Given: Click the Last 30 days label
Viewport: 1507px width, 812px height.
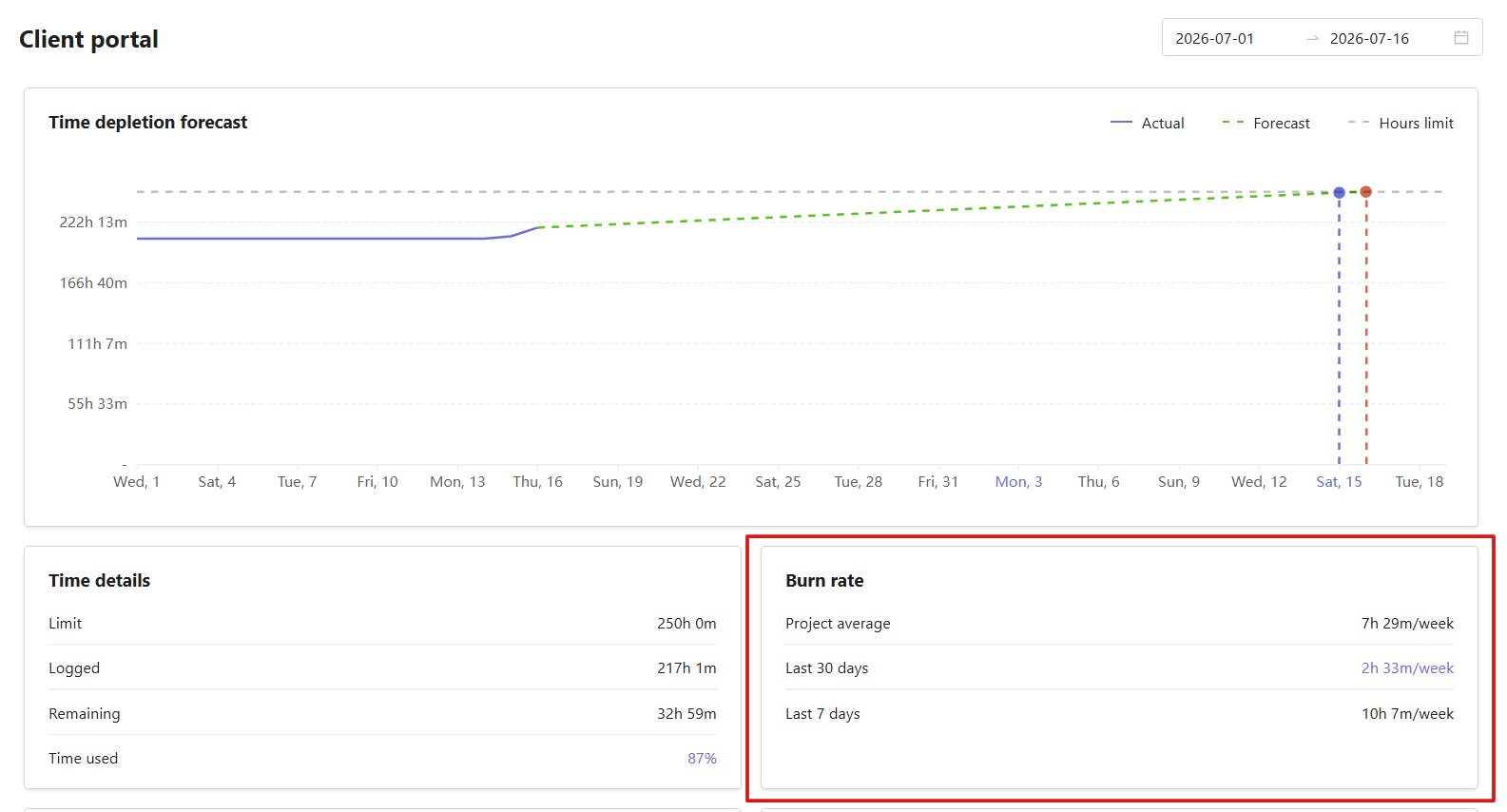Looking at the screenshot, I should tap(826, 668).
